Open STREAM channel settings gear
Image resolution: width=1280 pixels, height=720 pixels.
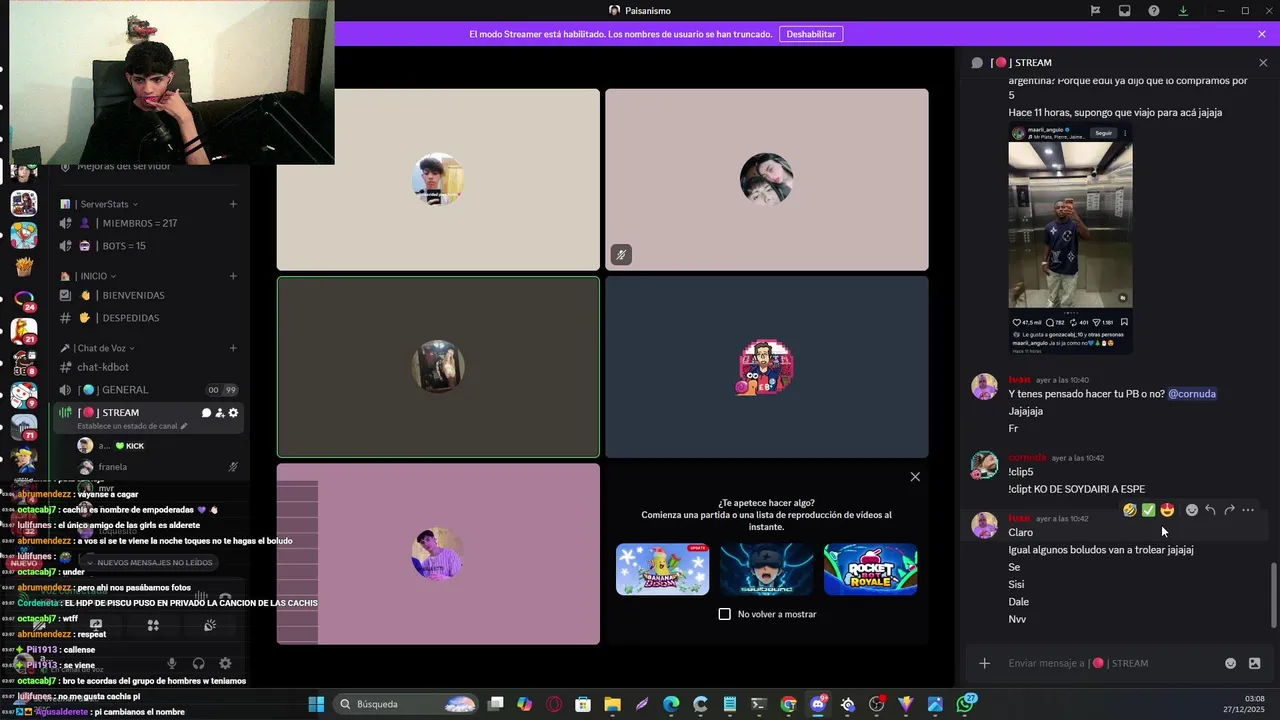pos(233,413)
